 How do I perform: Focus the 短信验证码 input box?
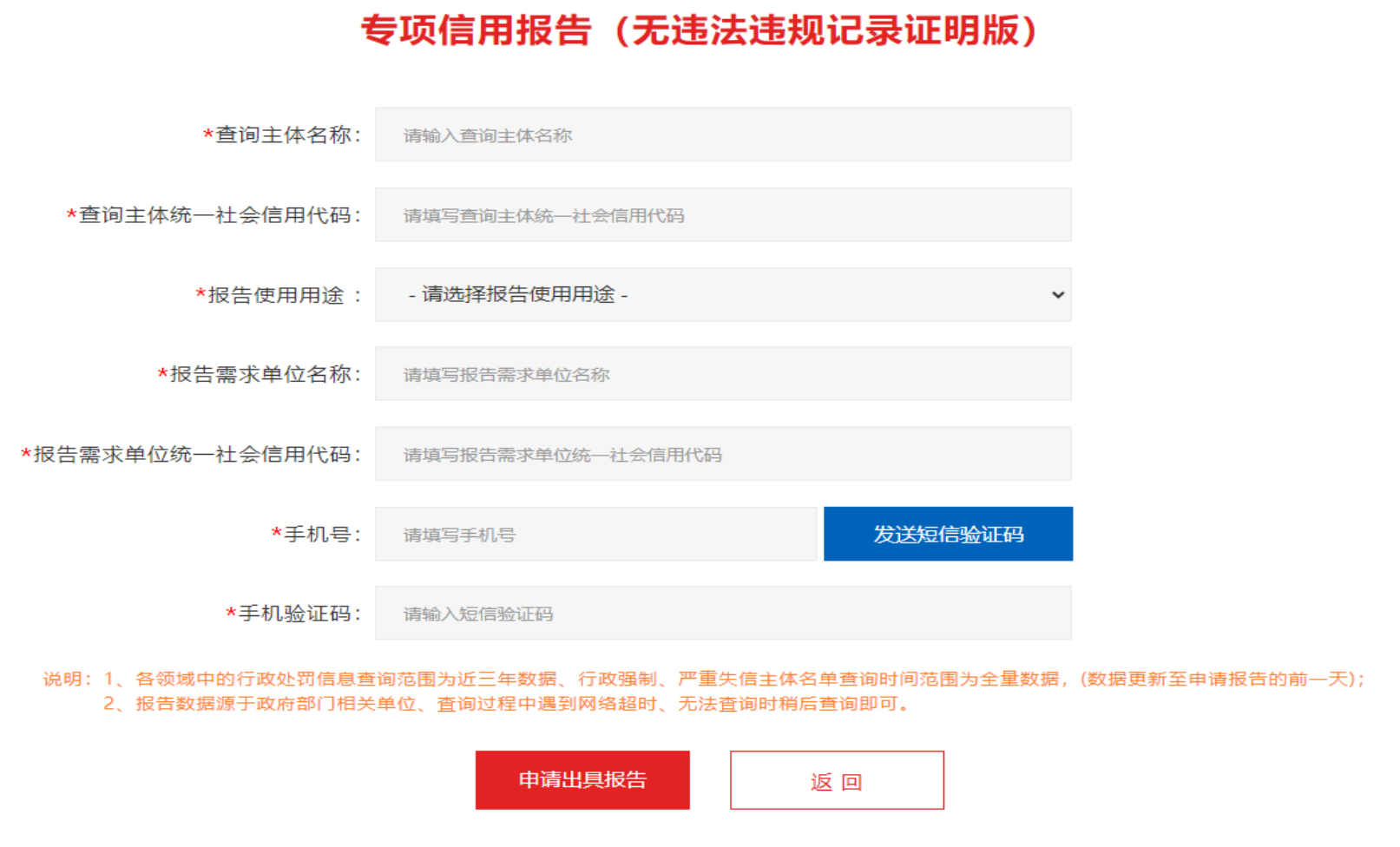[x=722, y=614]
